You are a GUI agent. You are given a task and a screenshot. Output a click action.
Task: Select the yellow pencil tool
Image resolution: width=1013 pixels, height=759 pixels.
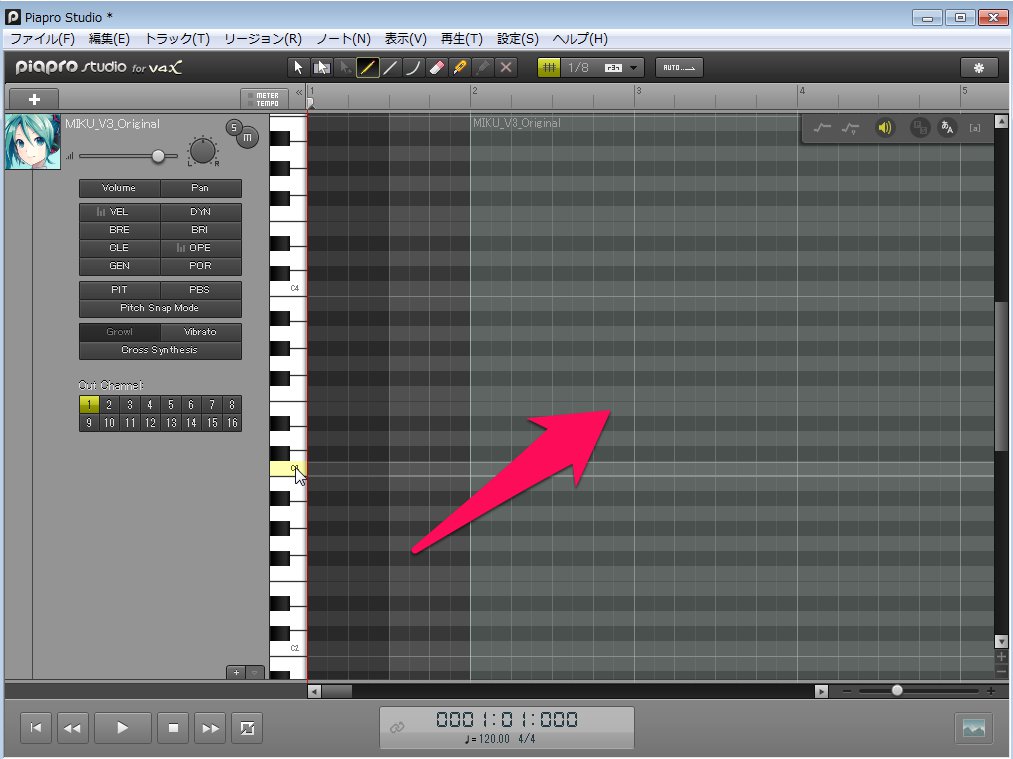point(368,67)
